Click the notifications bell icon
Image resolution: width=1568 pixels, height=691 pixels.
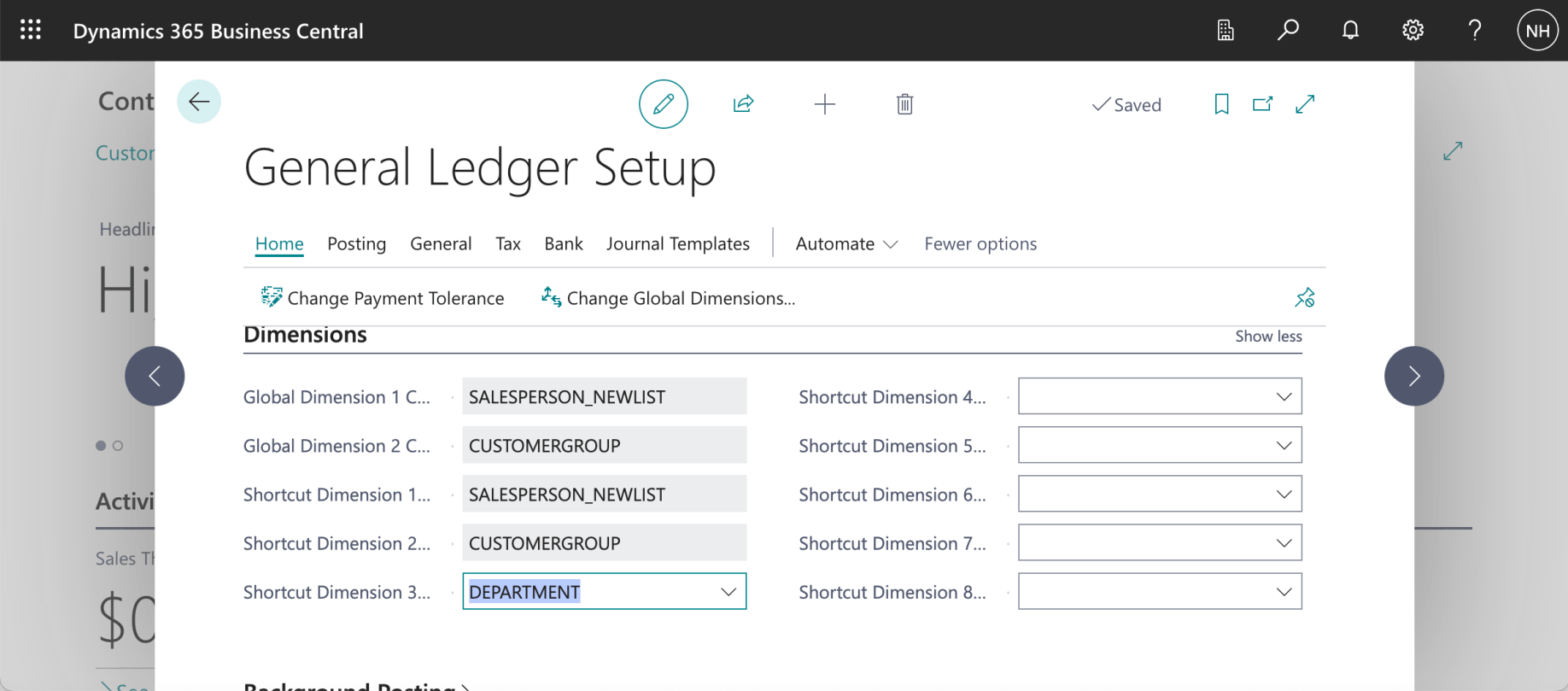(1350, 31)
